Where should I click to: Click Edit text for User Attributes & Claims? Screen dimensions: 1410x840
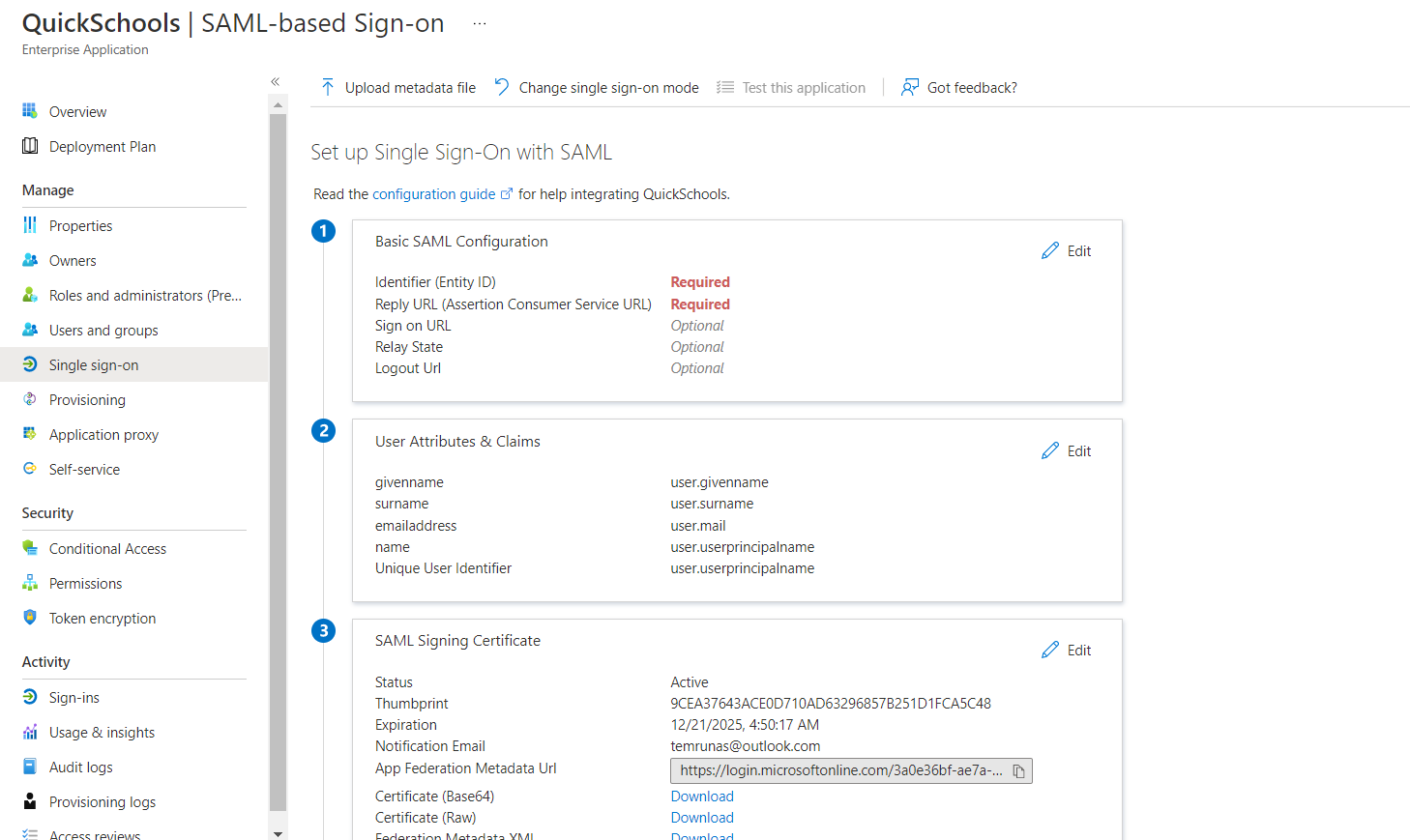coord(1079,450)
